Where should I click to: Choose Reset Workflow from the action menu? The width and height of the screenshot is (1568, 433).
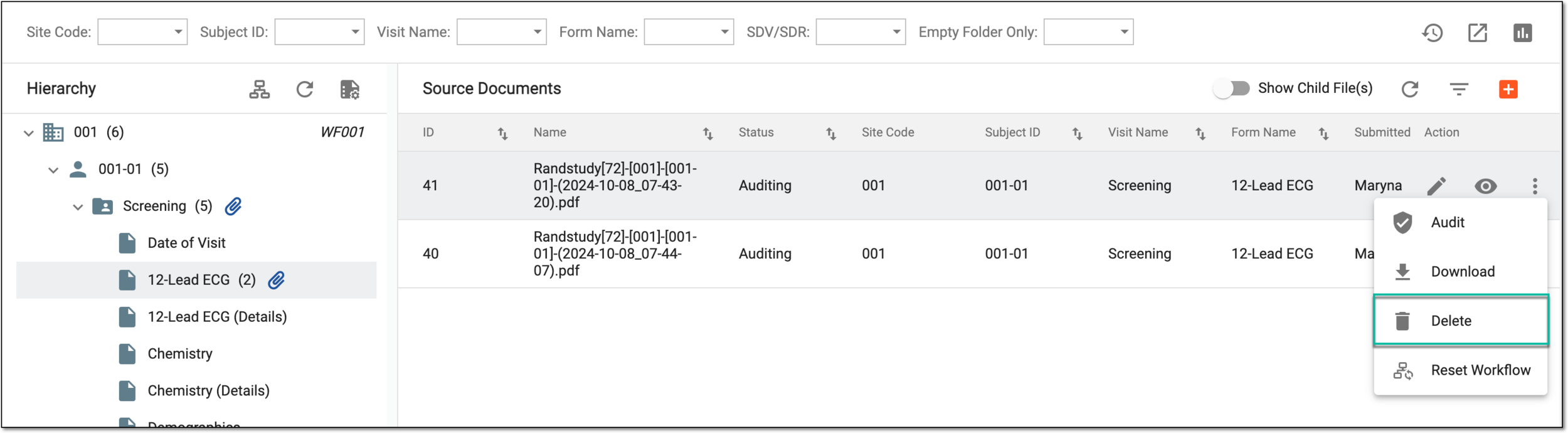(1460, 370)
